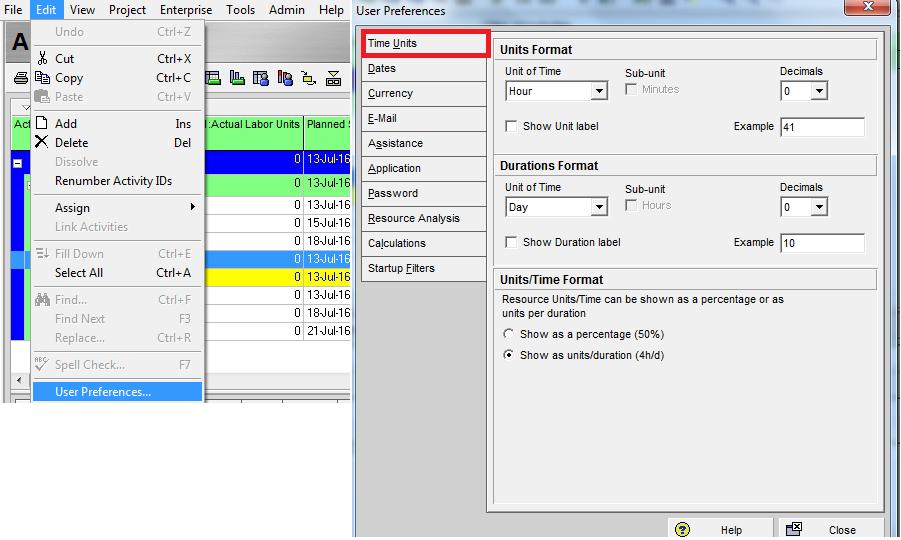Viewport: 901px width, 540px height.
Task: Open the E-Mail preferences tab
Action: pyautogui.click(x=424, y=118)
